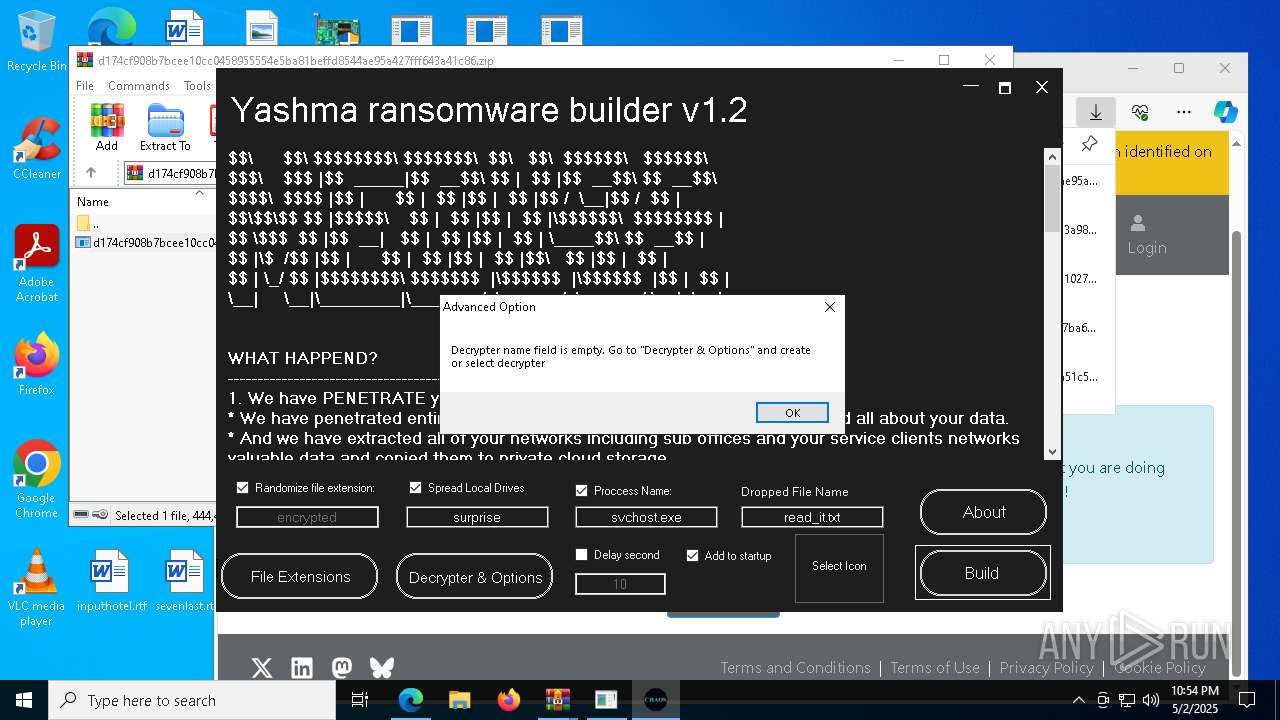Open File Explorer from taskbar
This screenshot has width=1280, height=720.
coord(459,700)
